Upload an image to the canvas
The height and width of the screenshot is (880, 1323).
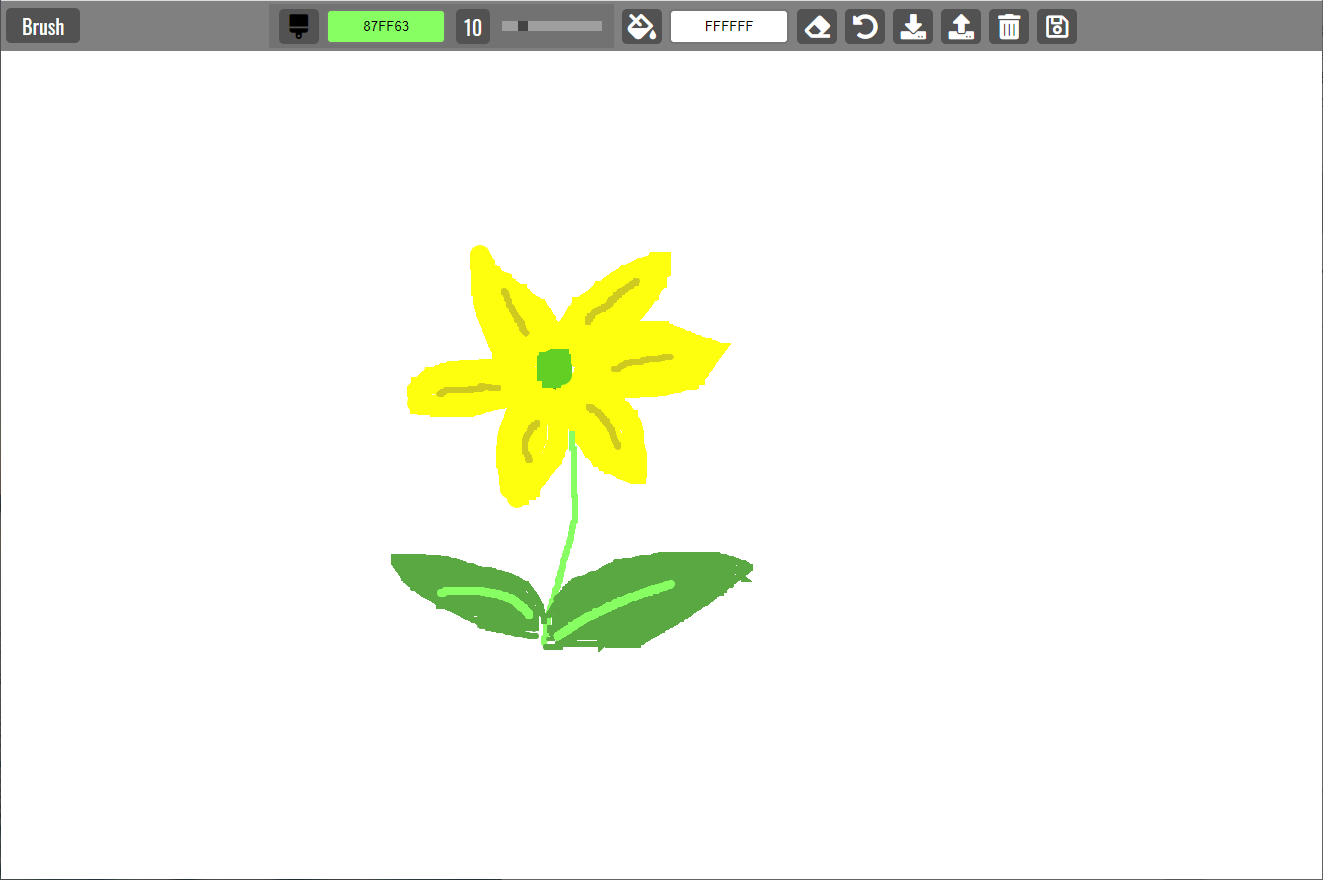pos(961,26)
